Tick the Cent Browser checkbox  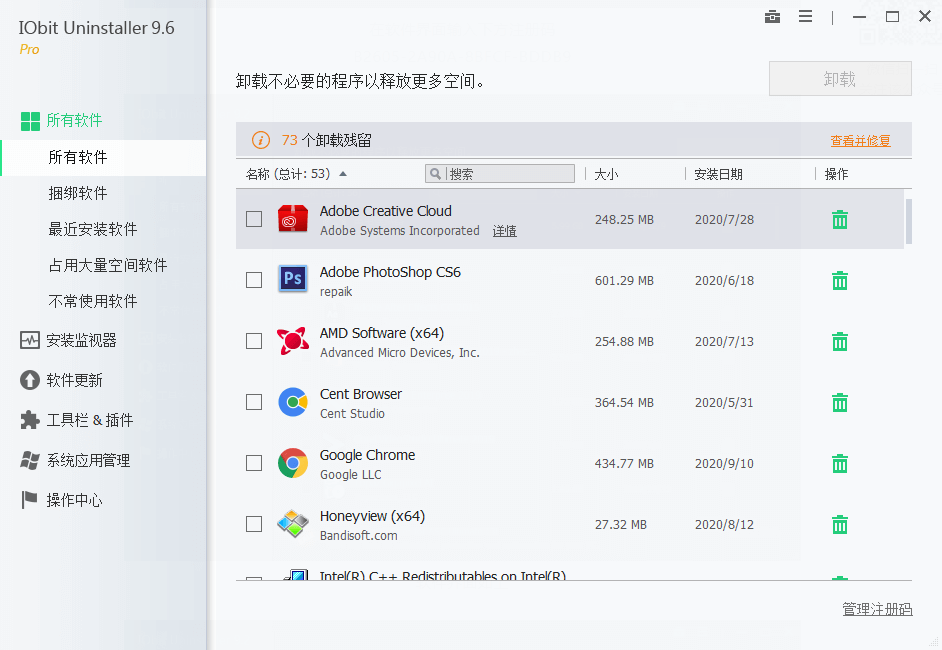(x=254, y=402)
